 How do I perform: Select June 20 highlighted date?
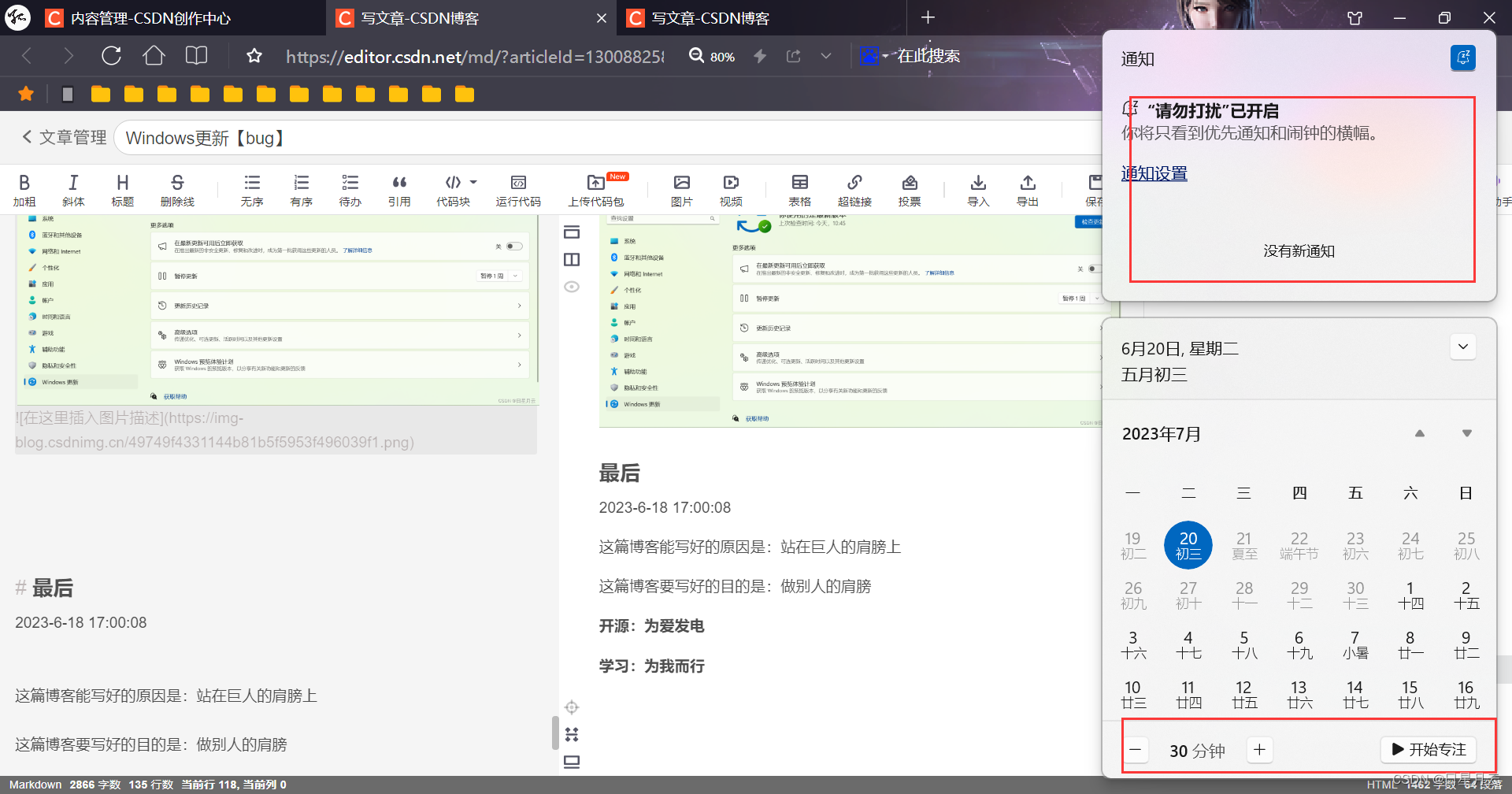[x=1188, y=545]
